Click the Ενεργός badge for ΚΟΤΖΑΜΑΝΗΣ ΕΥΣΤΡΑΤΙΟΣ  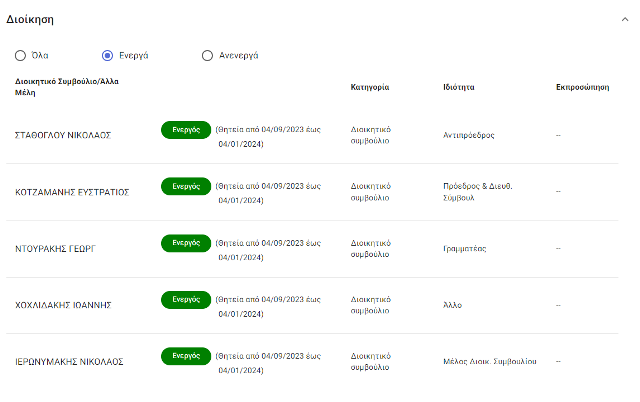[x=186, y=186]
